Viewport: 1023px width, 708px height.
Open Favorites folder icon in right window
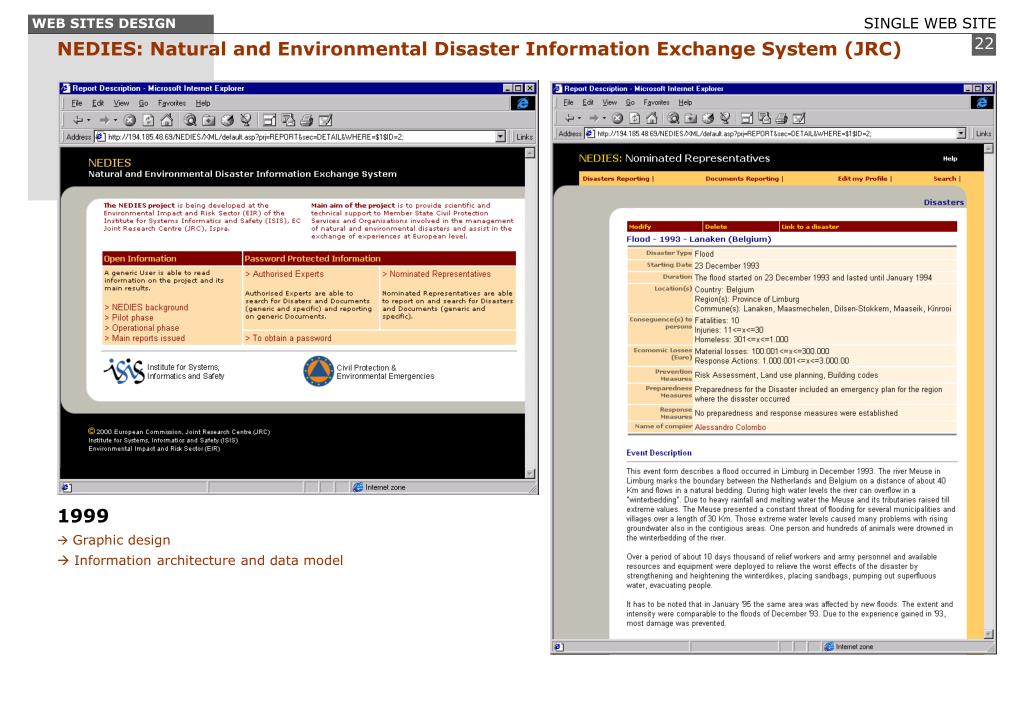tap(690, 118)
